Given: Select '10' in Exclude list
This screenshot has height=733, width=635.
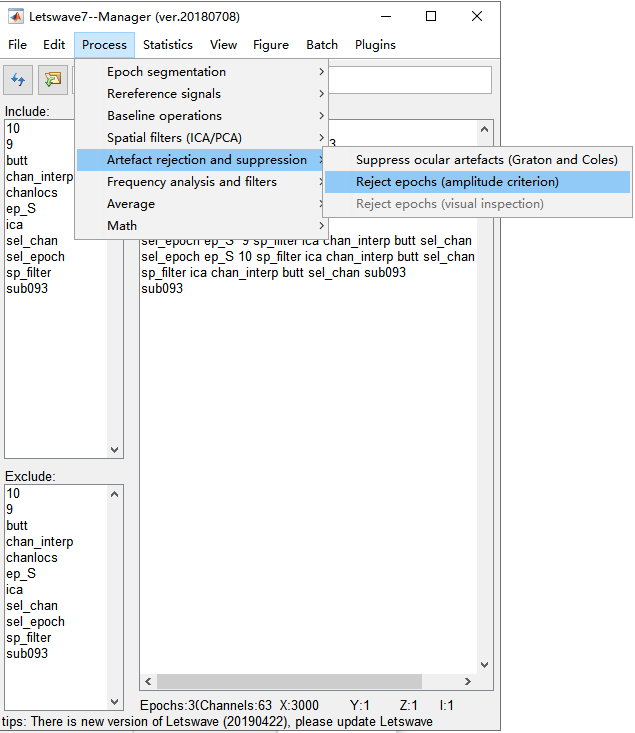Looking at the screenshot, I should click(x=13, y=493).
